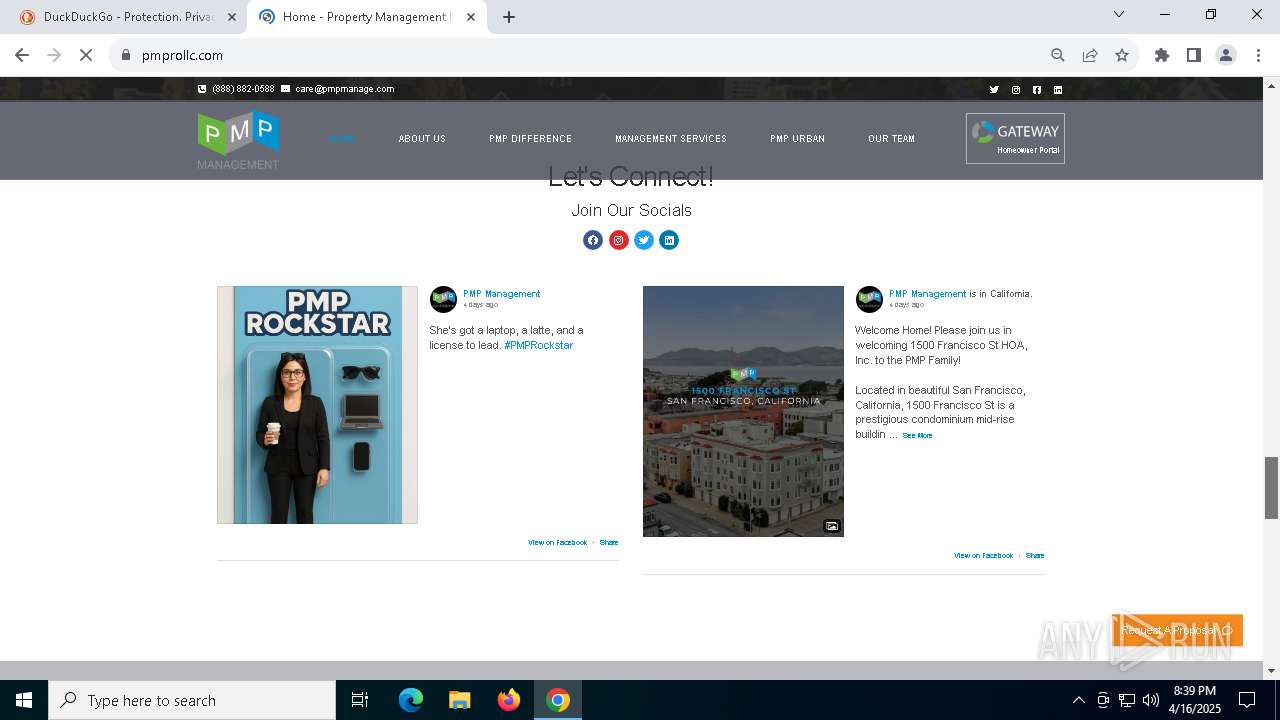The image size is (1280, 720).
Task: Email care@pmpmanage.com link
Action: tap(338, 89)
